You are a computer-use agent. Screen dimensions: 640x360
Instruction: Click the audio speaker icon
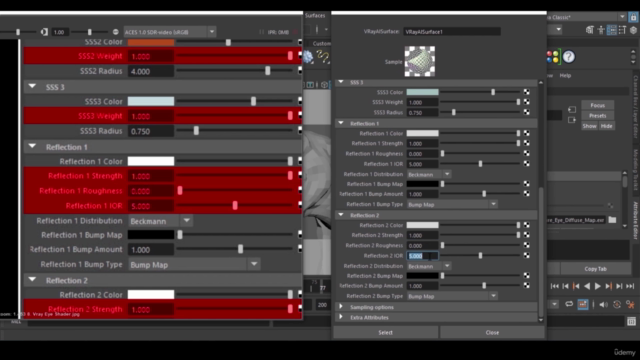[x=603, y=304]
